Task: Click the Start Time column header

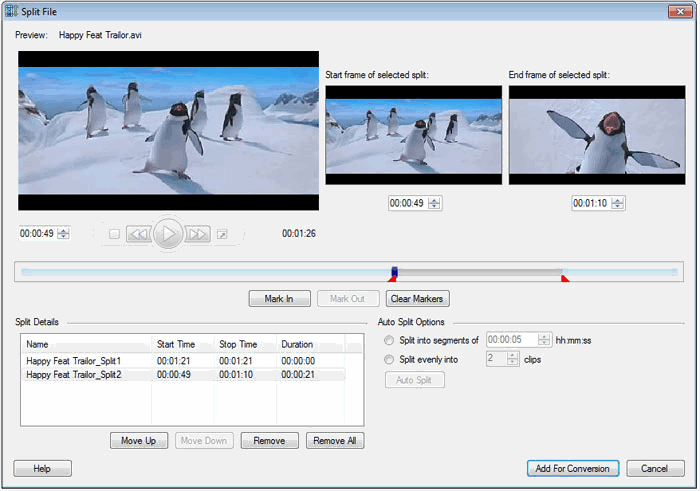Action: coord(182,344)
